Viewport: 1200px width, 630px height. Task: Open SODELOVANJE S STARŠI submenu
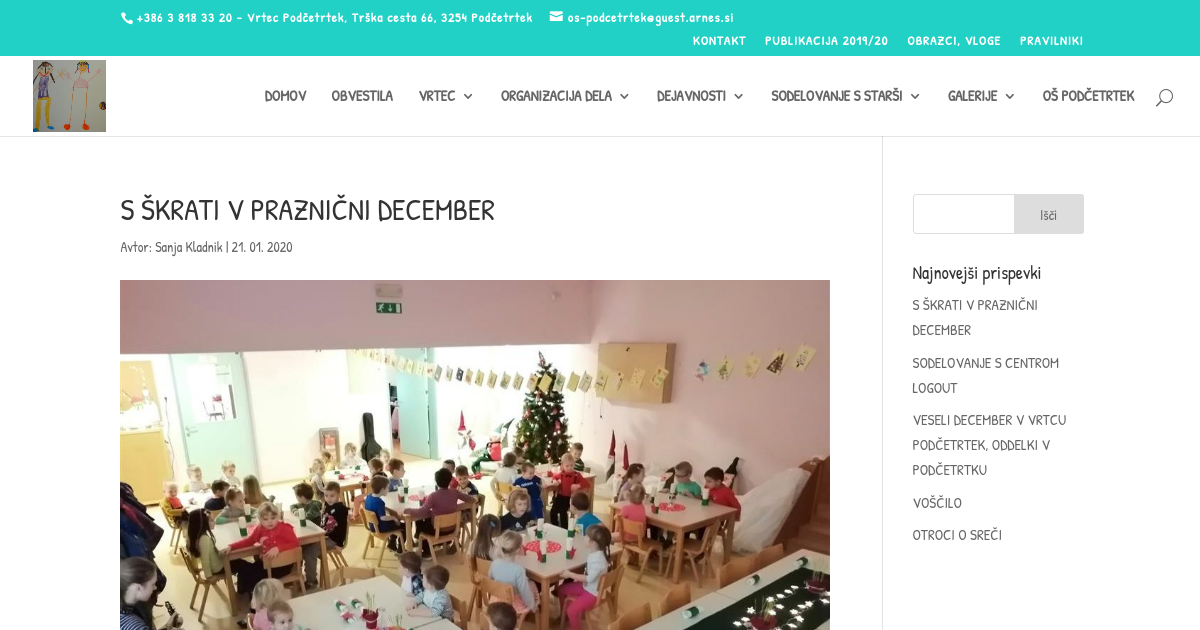(x=846, y=96)
